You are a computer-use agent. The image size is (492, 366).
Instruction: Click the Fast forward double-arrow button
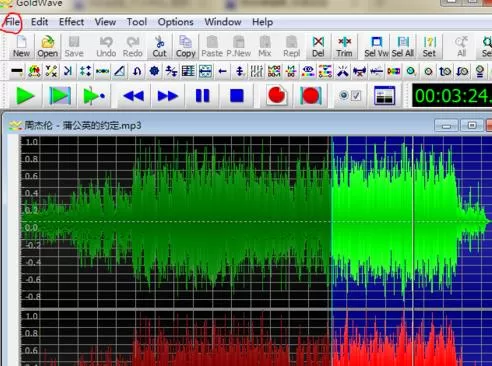pos(167,96)
